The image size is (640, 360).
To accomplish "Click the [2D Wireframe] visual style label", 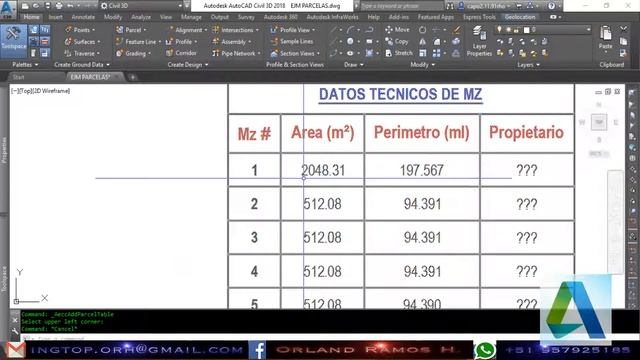I will click(x=51, y=91).
